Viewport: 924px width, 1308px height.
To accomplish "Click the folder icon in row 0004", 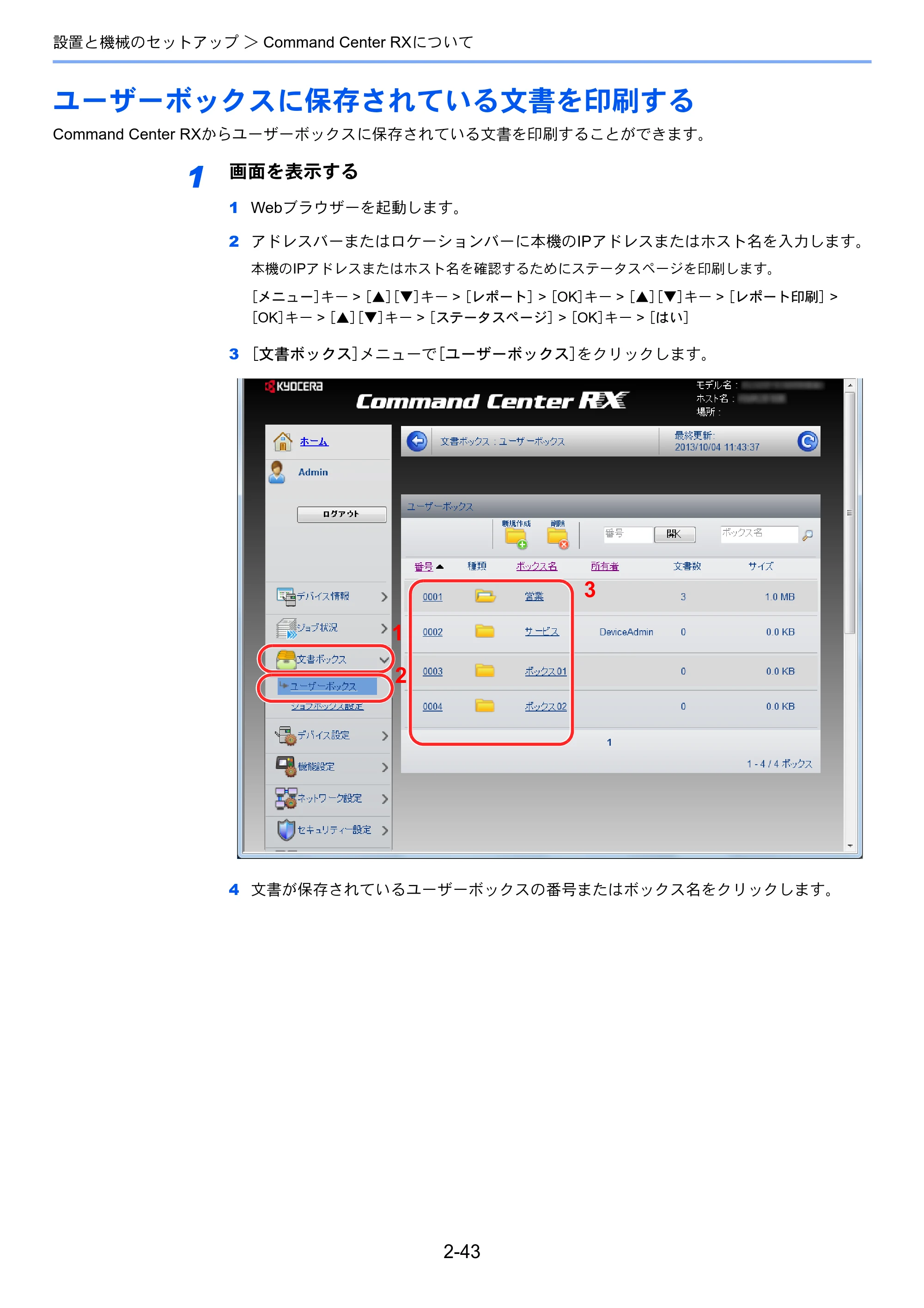I will click(485, 706).
